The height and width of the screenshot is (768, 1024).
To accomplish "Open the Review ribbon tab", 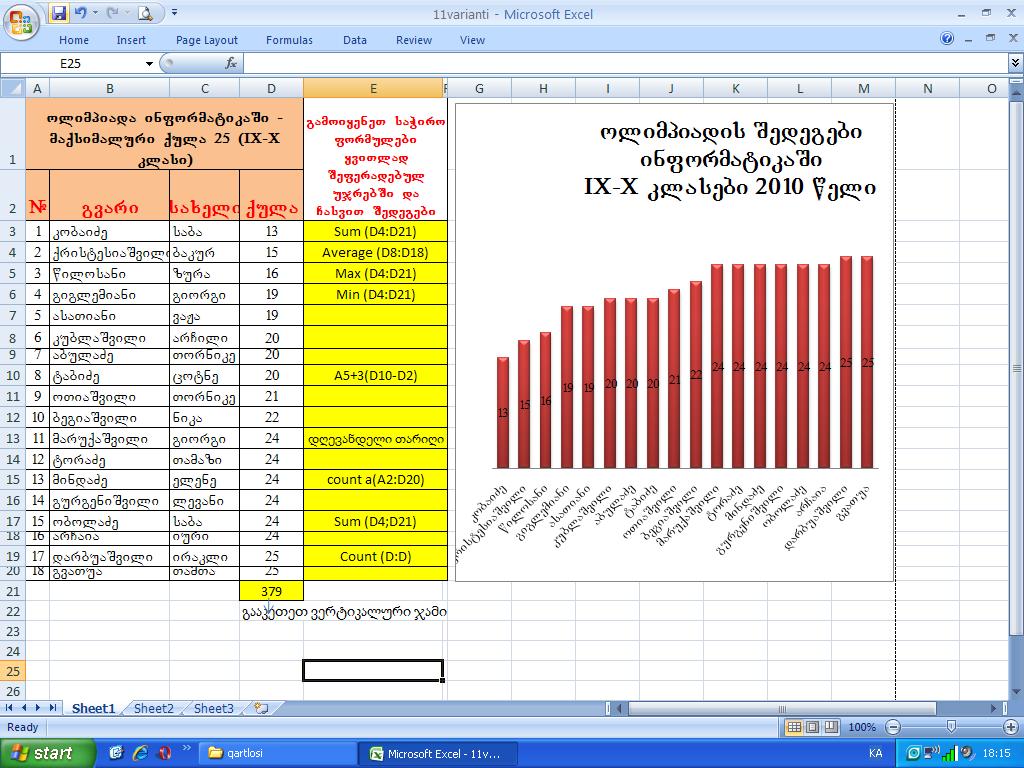I will coord(413,40).
